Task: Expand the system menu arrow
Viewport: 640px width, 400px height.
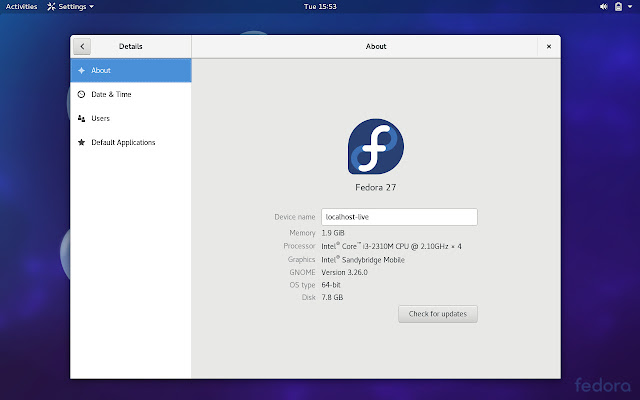Action: [x=630, y=7]
